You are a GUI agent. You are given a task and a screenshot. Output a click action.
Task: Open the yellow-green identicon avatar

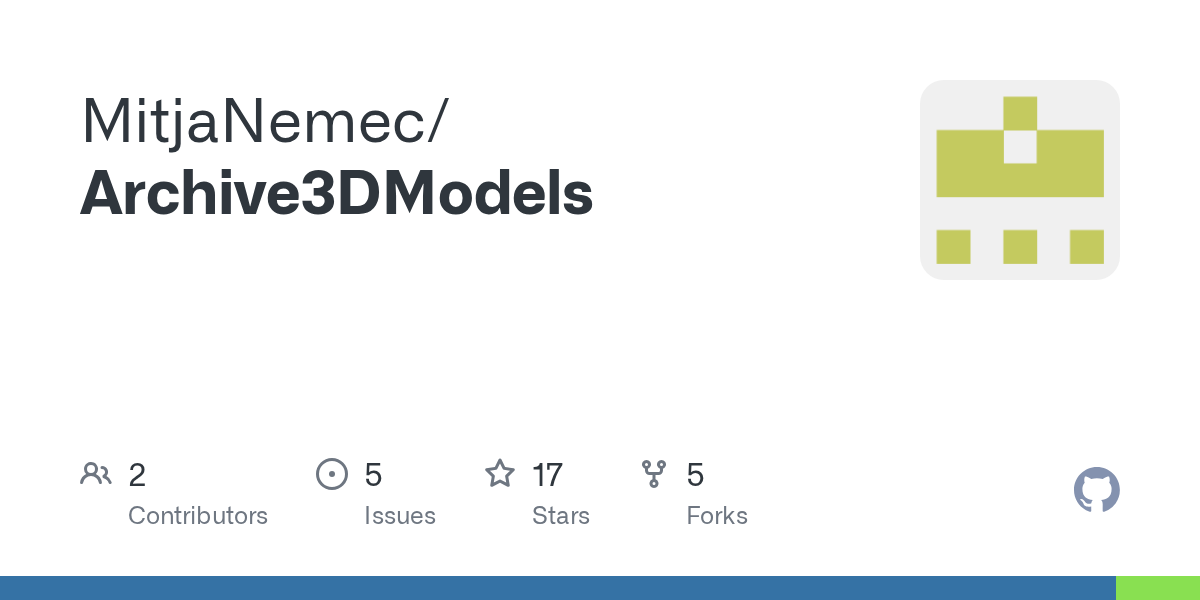[1019, 180]
